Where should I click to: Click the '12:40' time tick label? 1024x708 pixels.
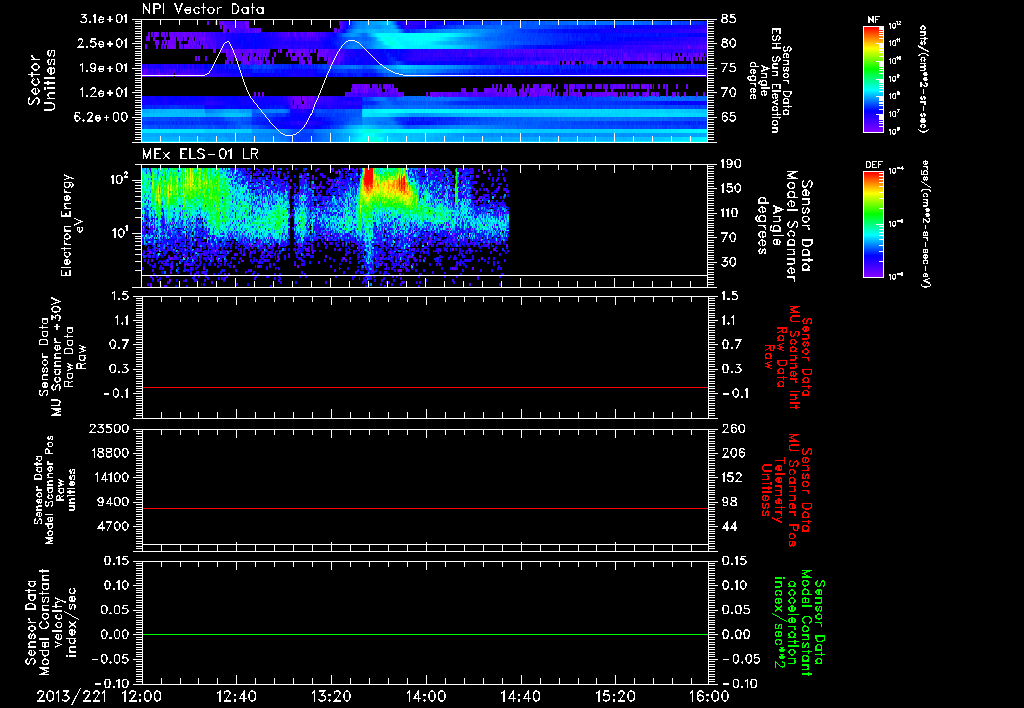click(236, 696)
